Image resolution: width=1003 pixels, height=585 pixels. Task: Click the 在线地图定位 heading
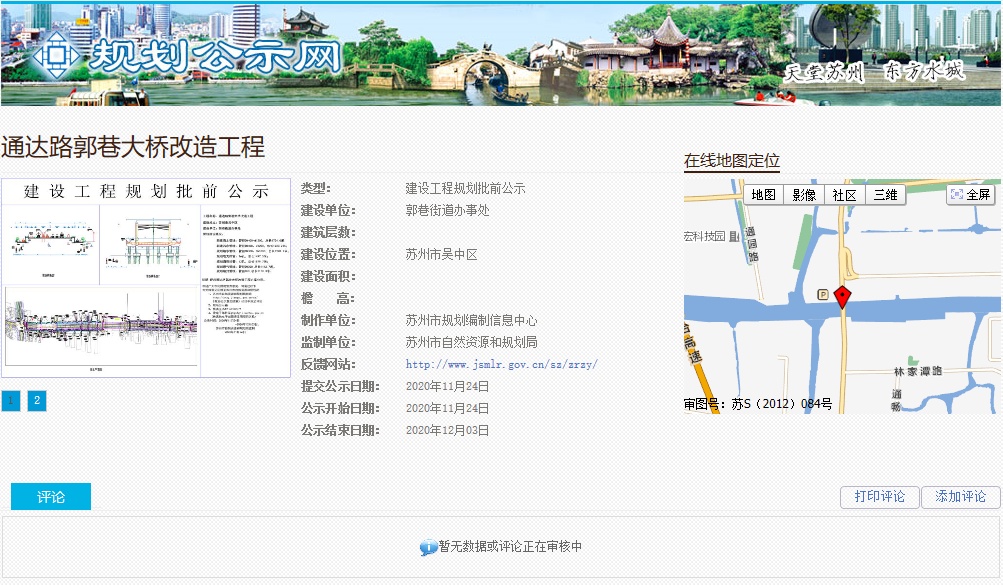click(x=731, y=161)
